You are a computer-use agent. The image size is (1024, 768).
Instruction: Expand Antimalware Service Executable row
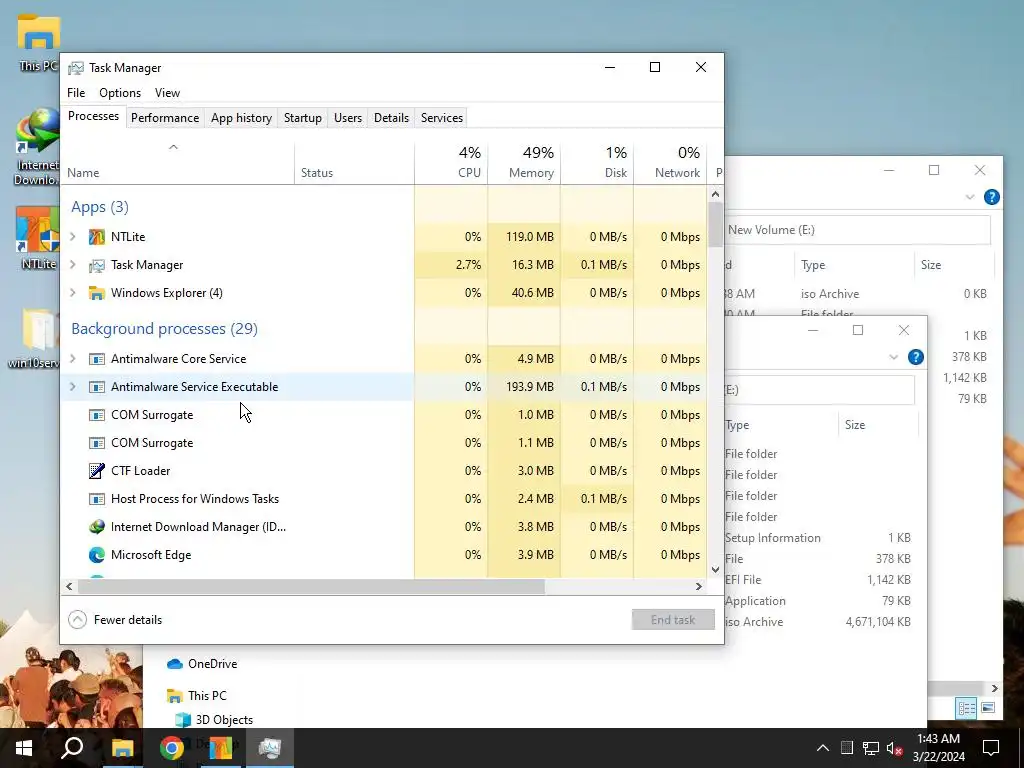pyautogui.click(x=73, y=387)
